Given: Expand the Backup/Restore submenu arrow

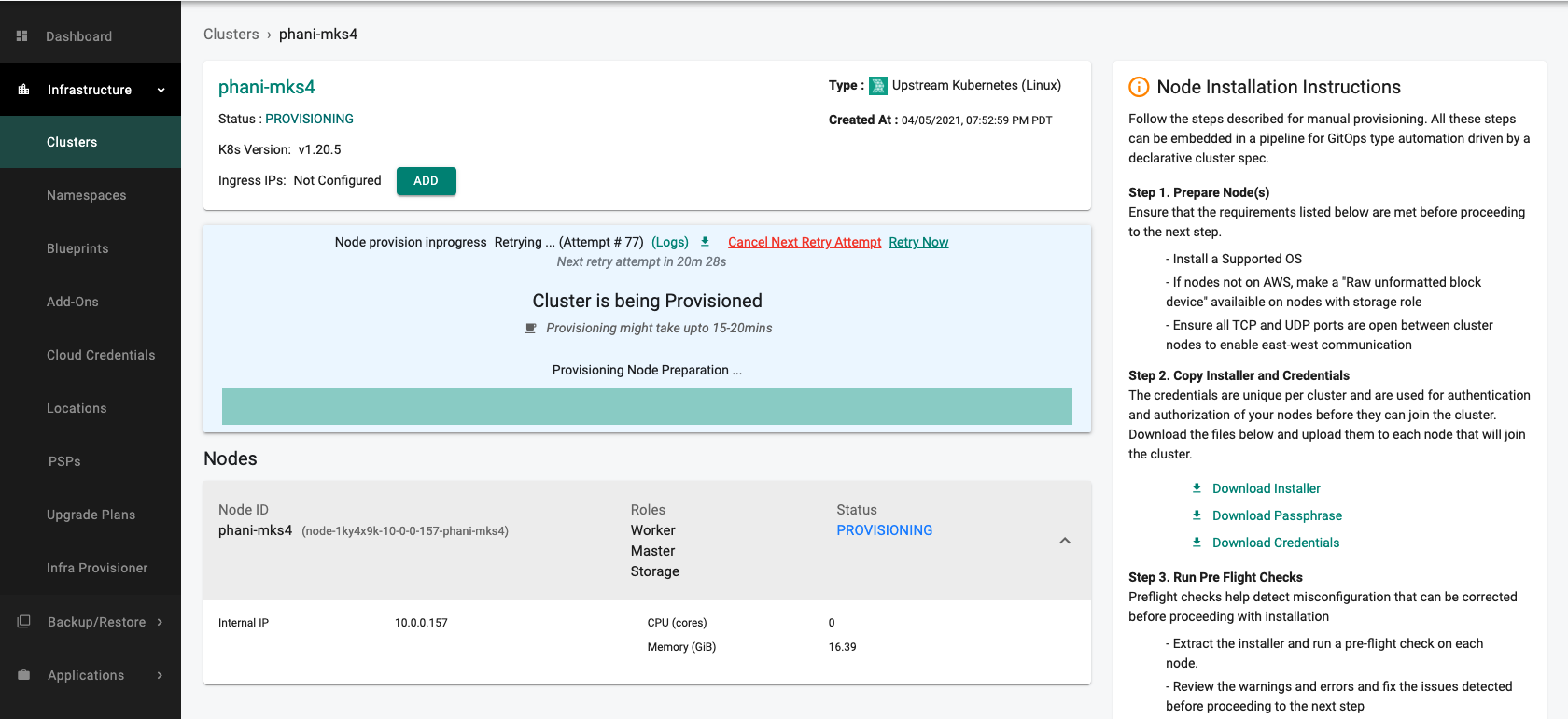Looking at the screenshot, I should click(x=160, y=622).
